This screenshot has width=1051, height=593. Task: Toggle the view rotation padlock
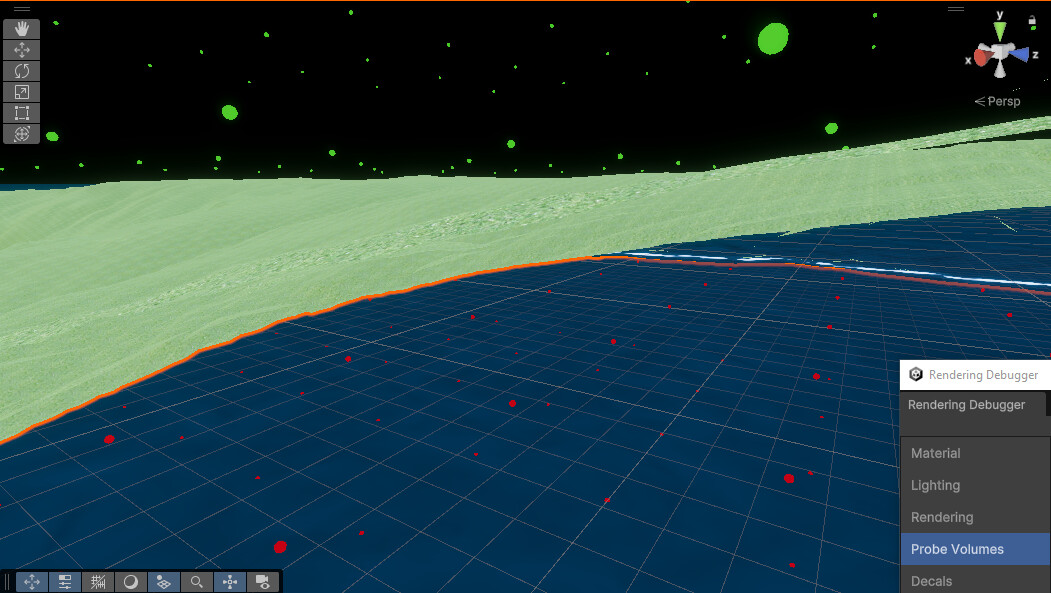coord(1031,20)
